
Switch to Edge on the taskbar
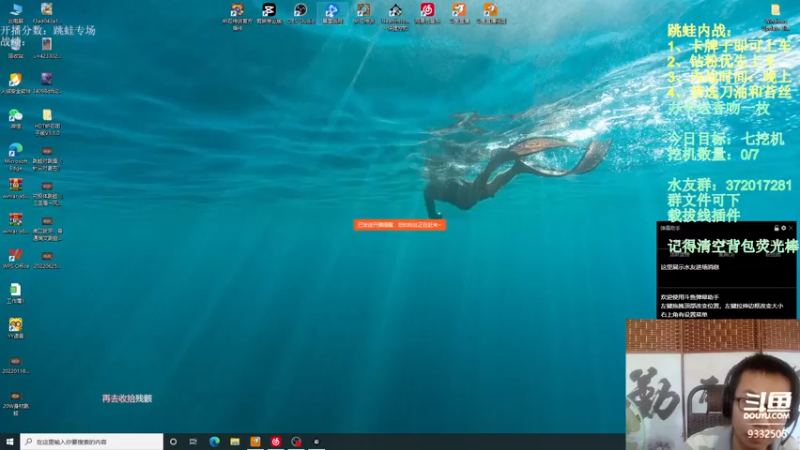tap(214, 442)
